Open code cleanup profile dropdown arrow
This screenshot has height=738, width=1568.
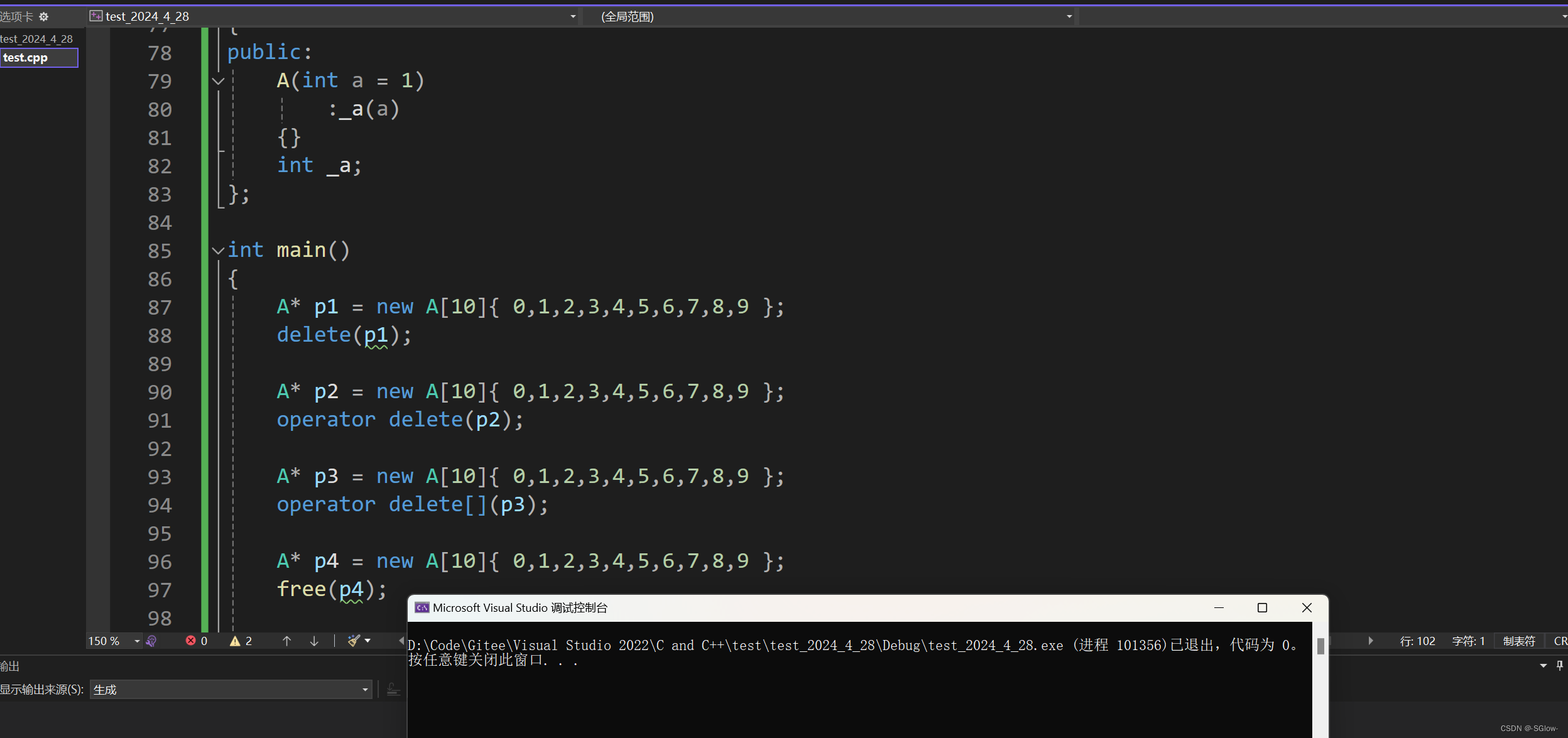368,641
